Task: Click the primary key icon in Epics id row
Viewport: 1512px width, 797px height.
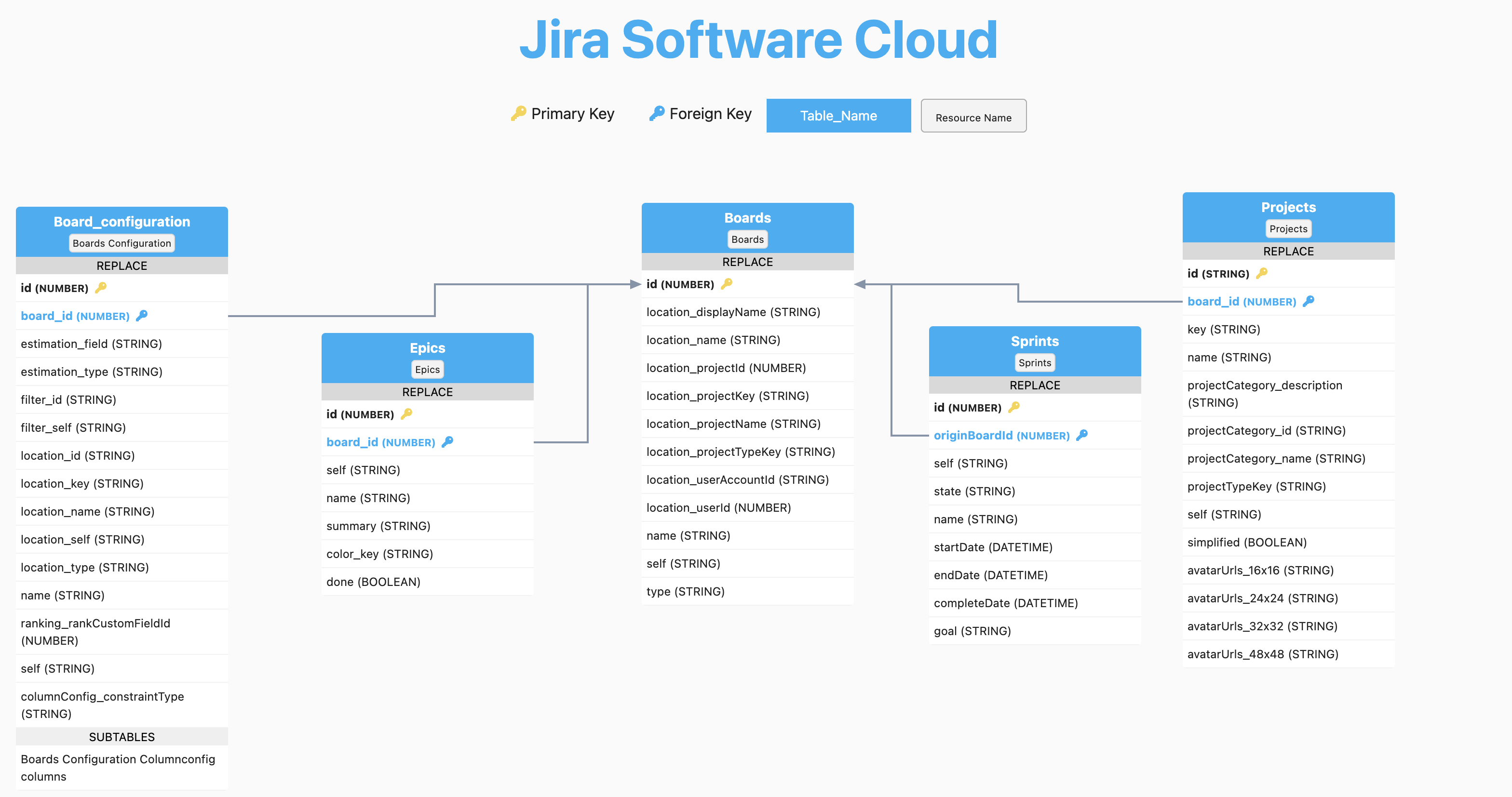Action: coord(406,414)
